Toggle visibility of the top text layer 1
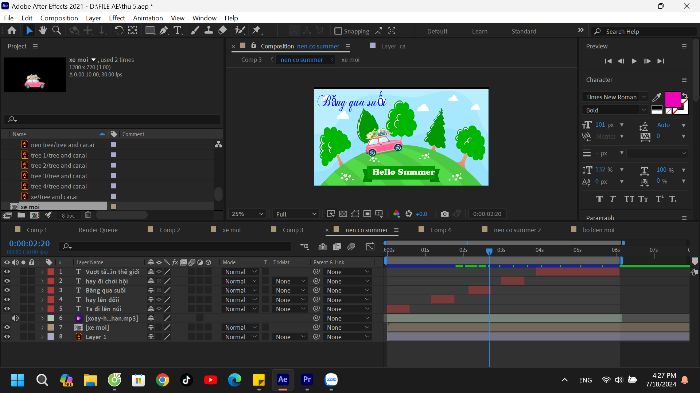Image resolution: width=700 pixels, height=393 pixels. coord(7,272)
